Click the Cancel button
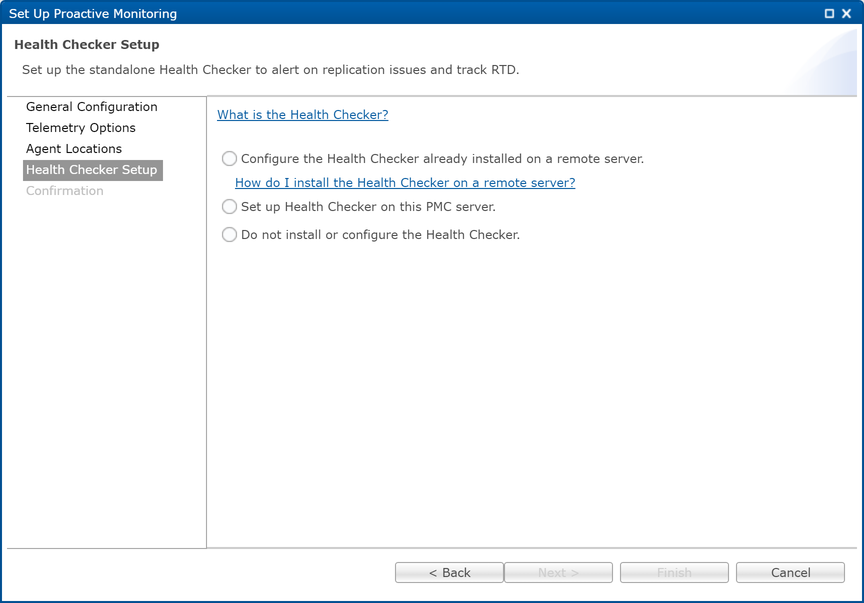 [x=790, y=573]
